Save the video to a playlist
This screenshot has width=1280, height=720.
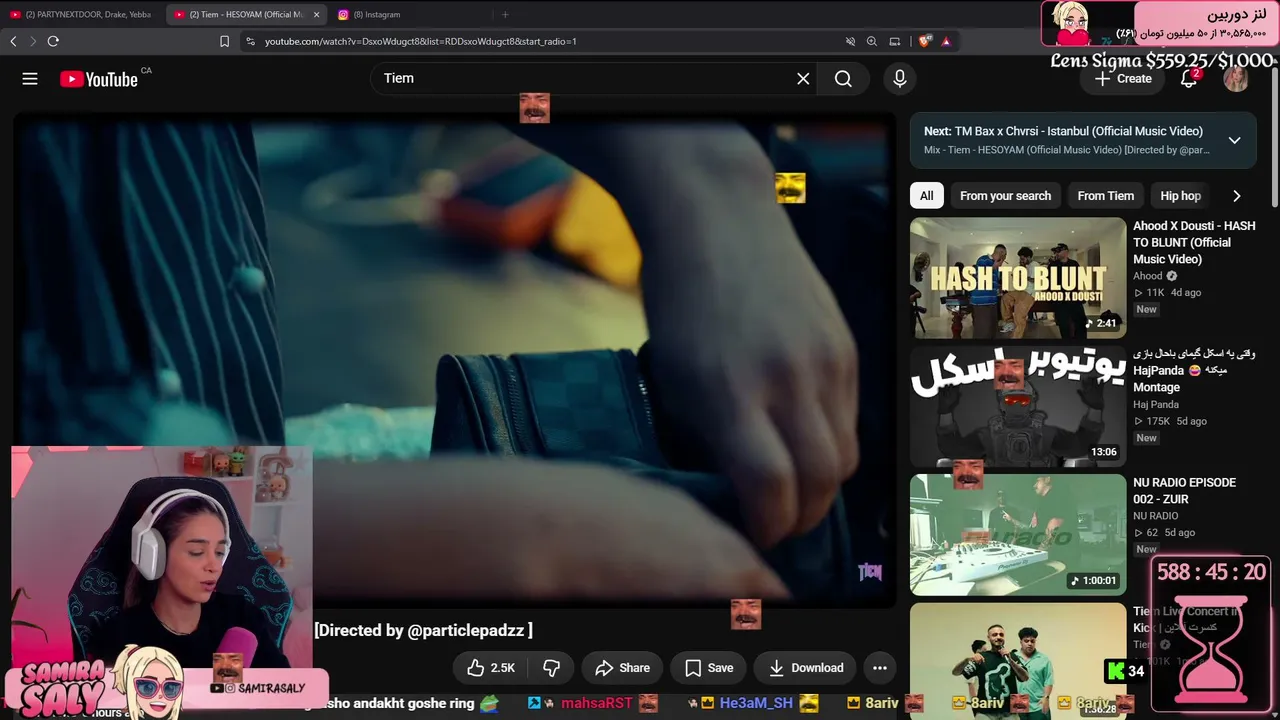[x=708, y=668]
